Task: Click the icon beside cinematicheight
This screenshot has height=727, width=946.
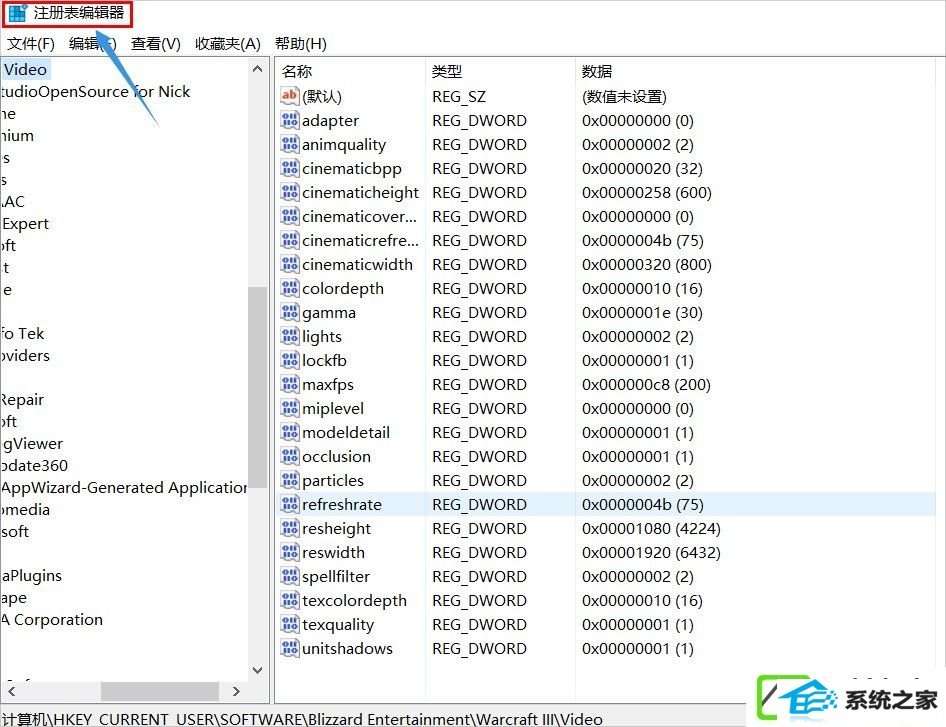Action: pos(290,192)
